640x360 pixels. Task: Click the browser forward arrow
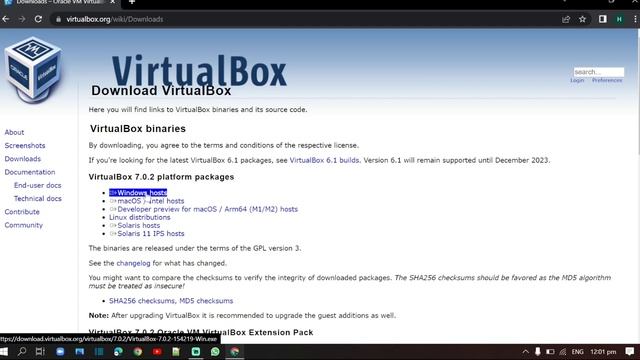(22, 19)
